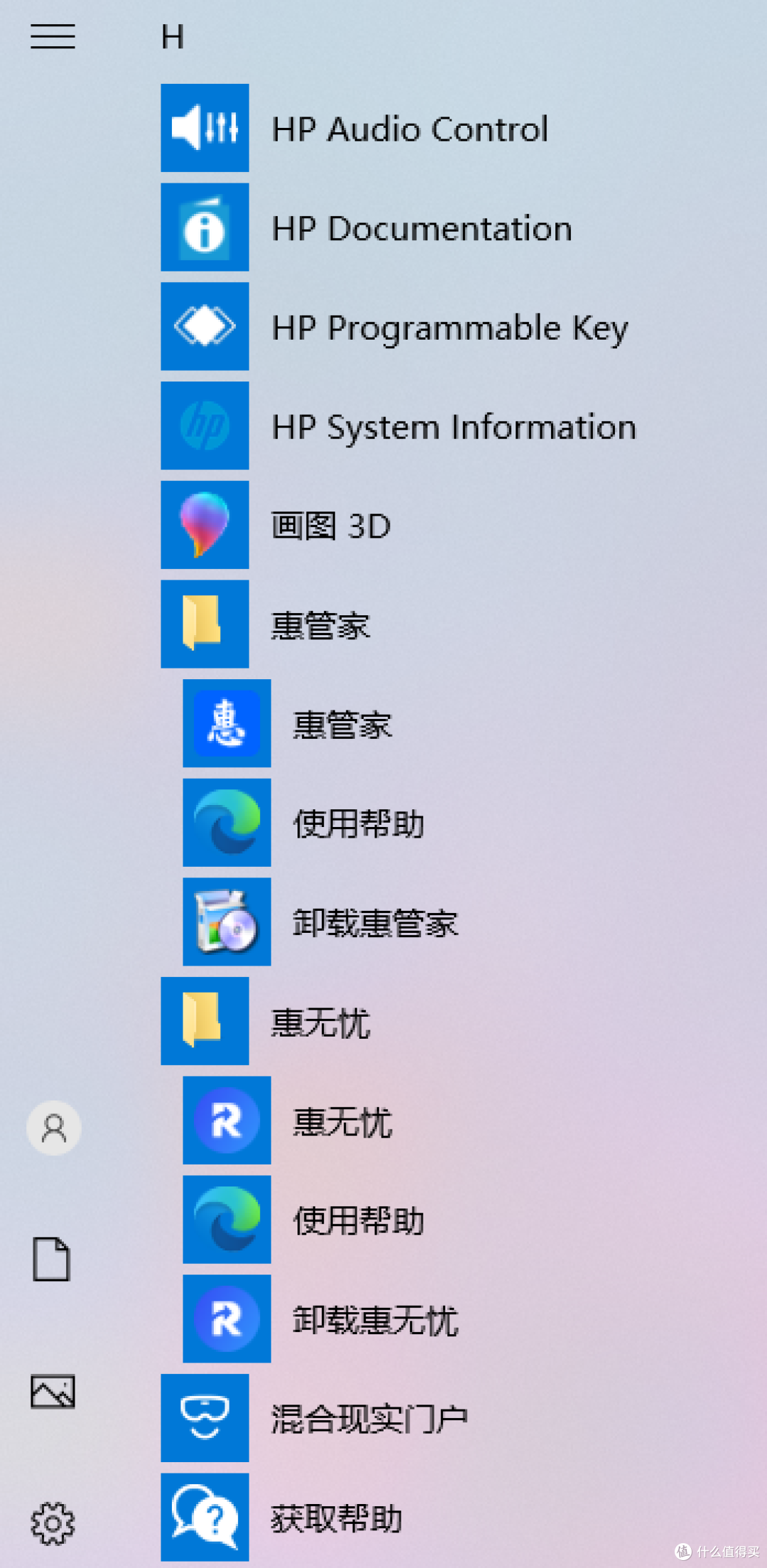
Task: Click the letter H section header
Action: [173, 37]
